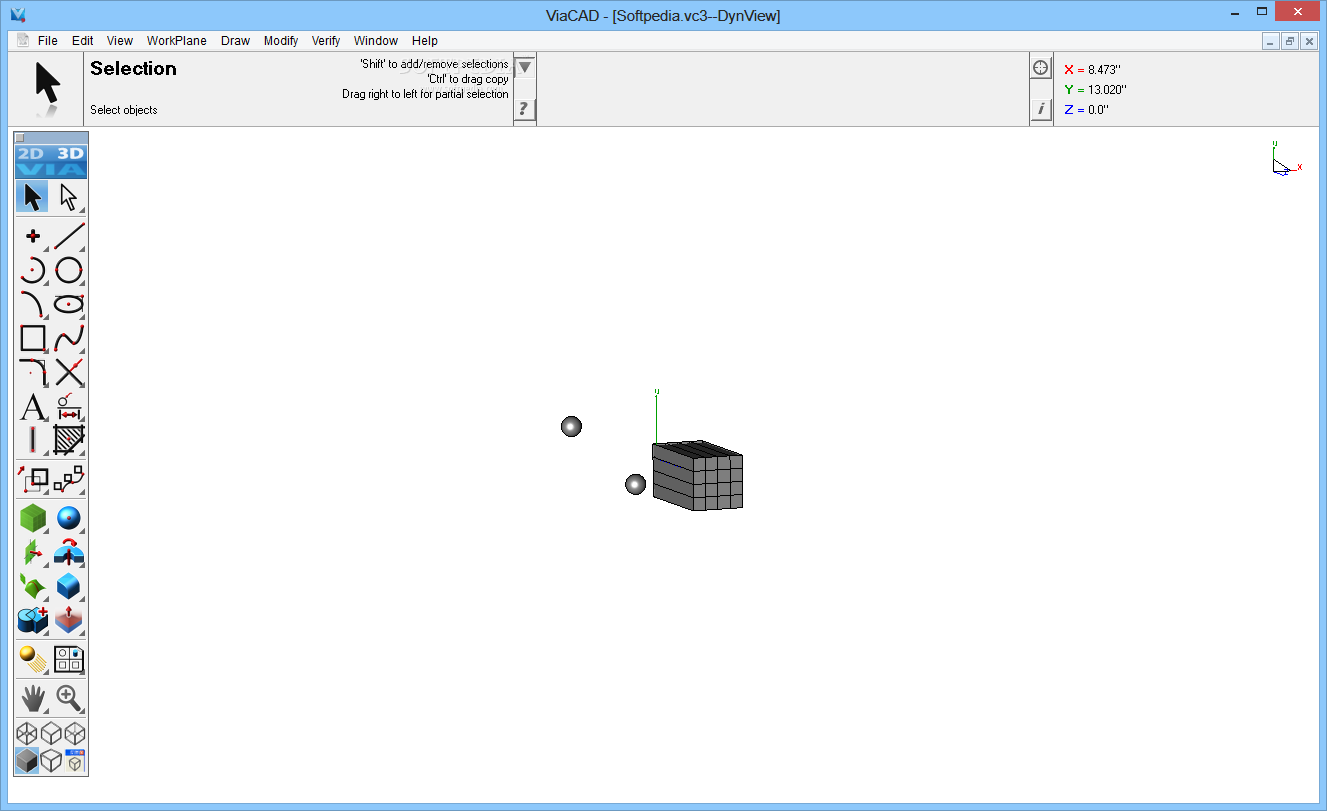1327x811 pixels.
Task: Click the X coordinate value 8.473"
Action: click(x=1104, y=70)
